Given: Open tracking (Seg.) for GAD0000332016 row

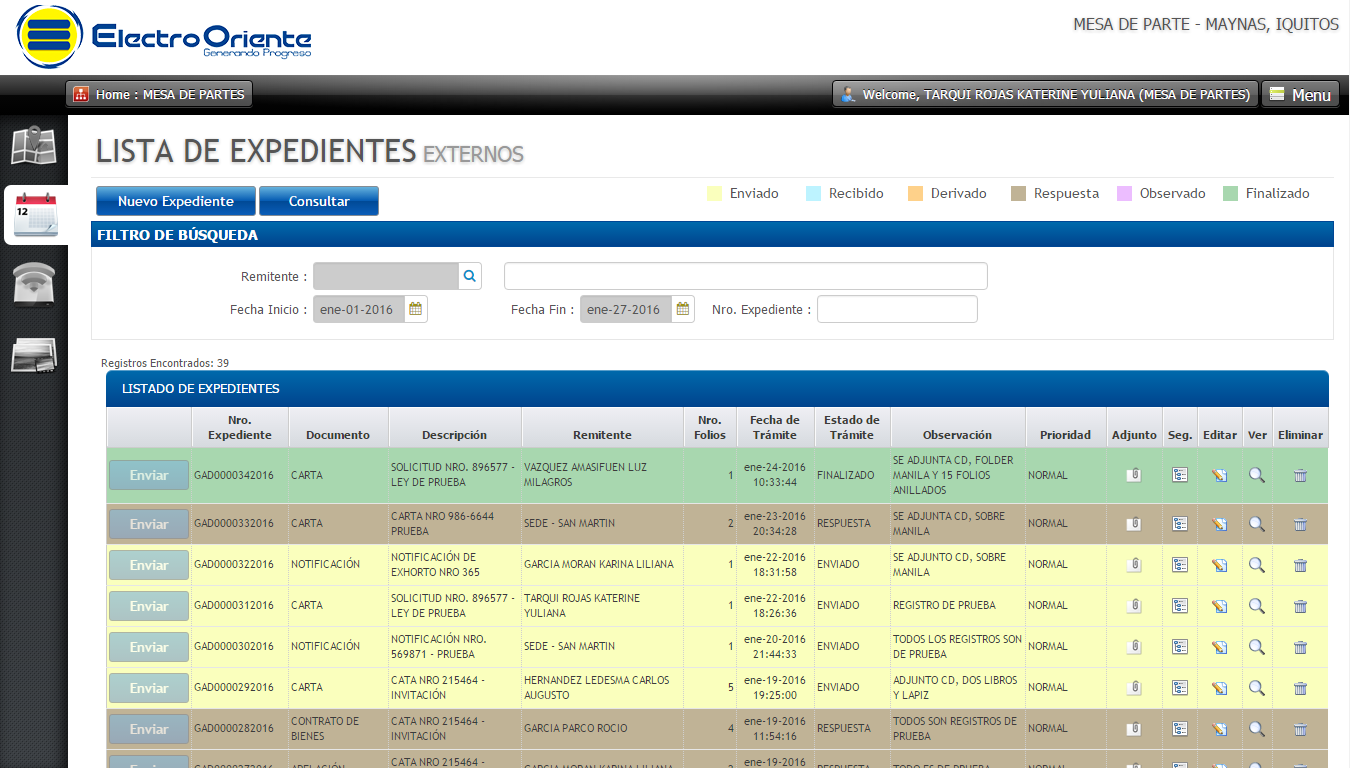Looking at the screenshot, I should [1180, 524].
